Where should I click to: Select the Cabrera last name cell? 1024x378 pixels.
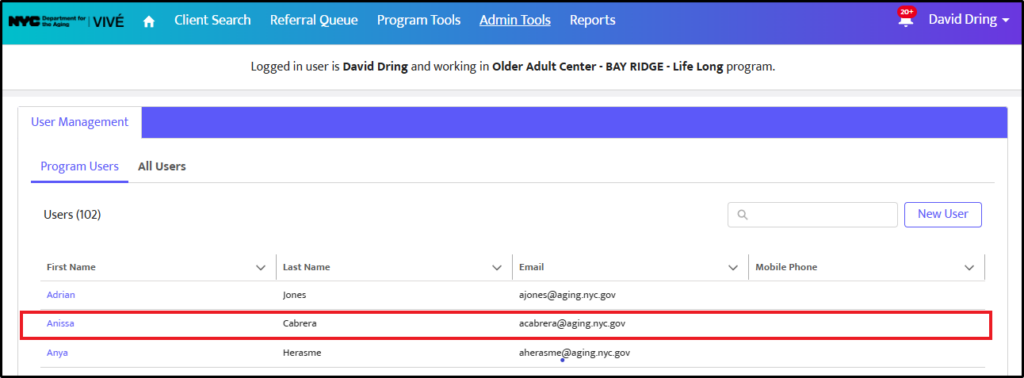(300, 323)
